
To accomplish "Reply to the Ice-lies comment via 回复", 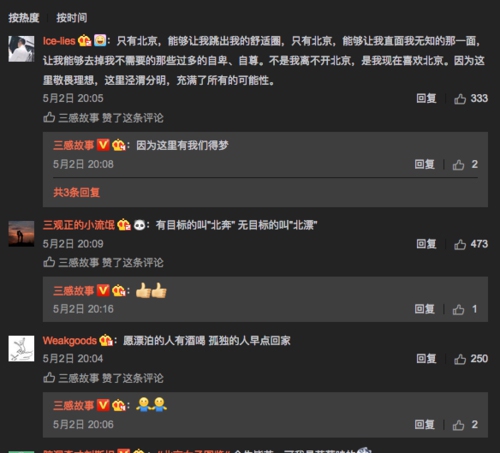I will click(x=426, y=98).
